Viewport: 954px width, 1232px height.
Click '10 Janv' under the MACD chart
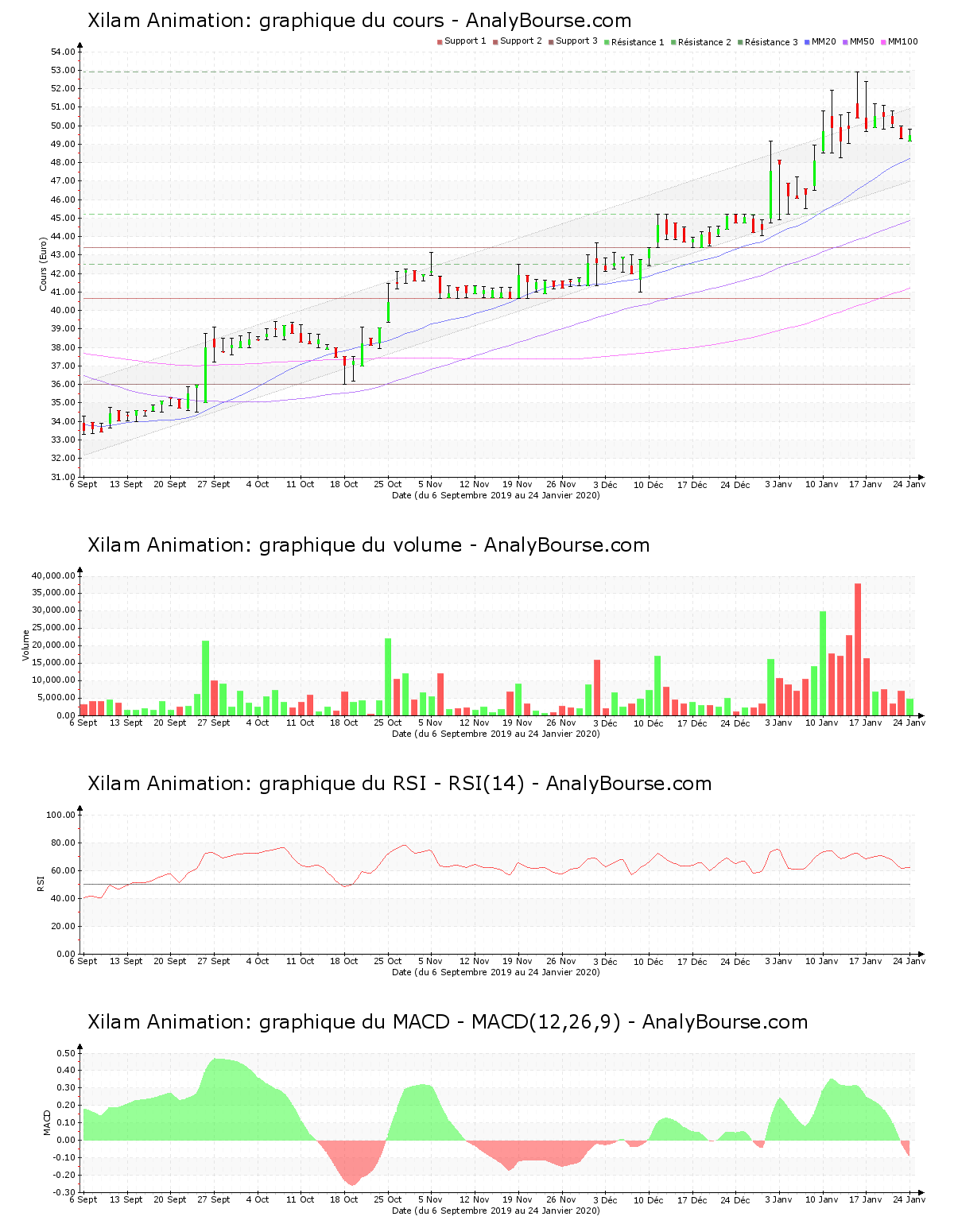coord(822,1199)
